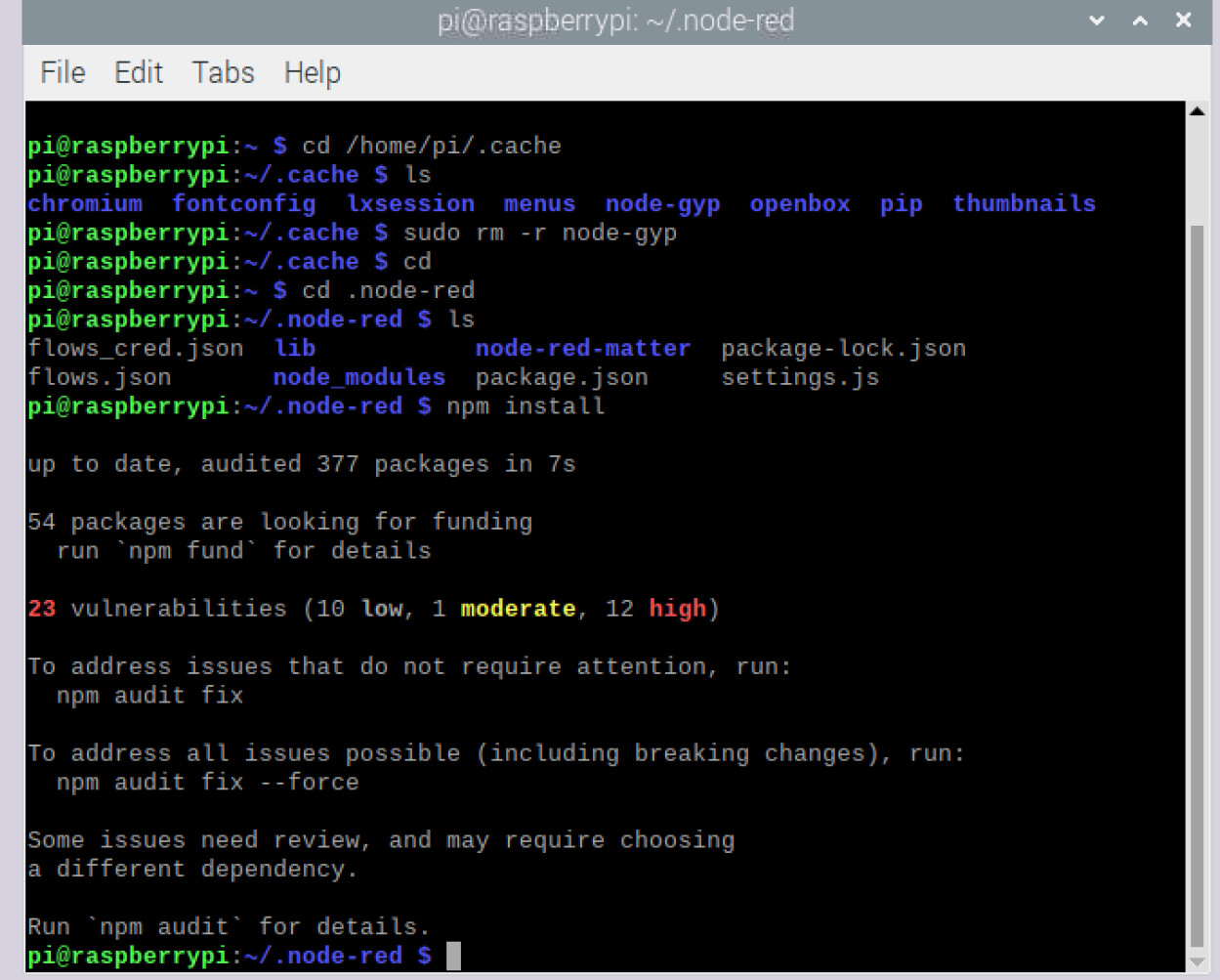Open the Edit menu
The image size is (1220, 980).
pos(138,72)
